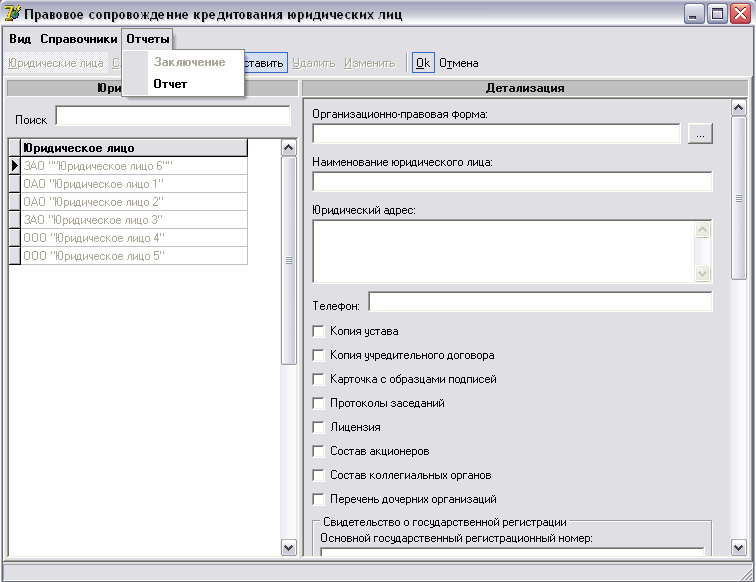The width and height of the screenshot is (756, 582).
Task: Close the Отчеты menu
Action: click(x=148, y=39)
